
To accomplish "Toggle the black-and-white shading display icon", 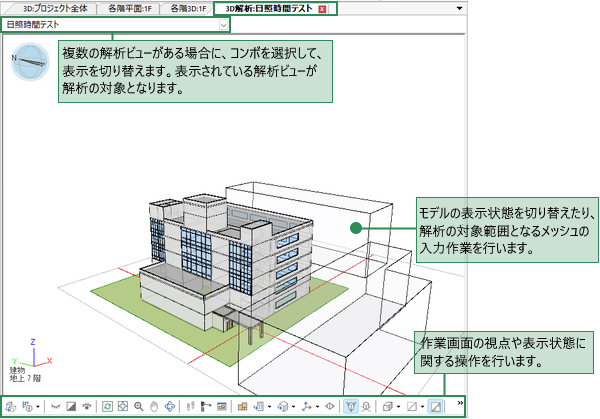I will pos(71,406).
